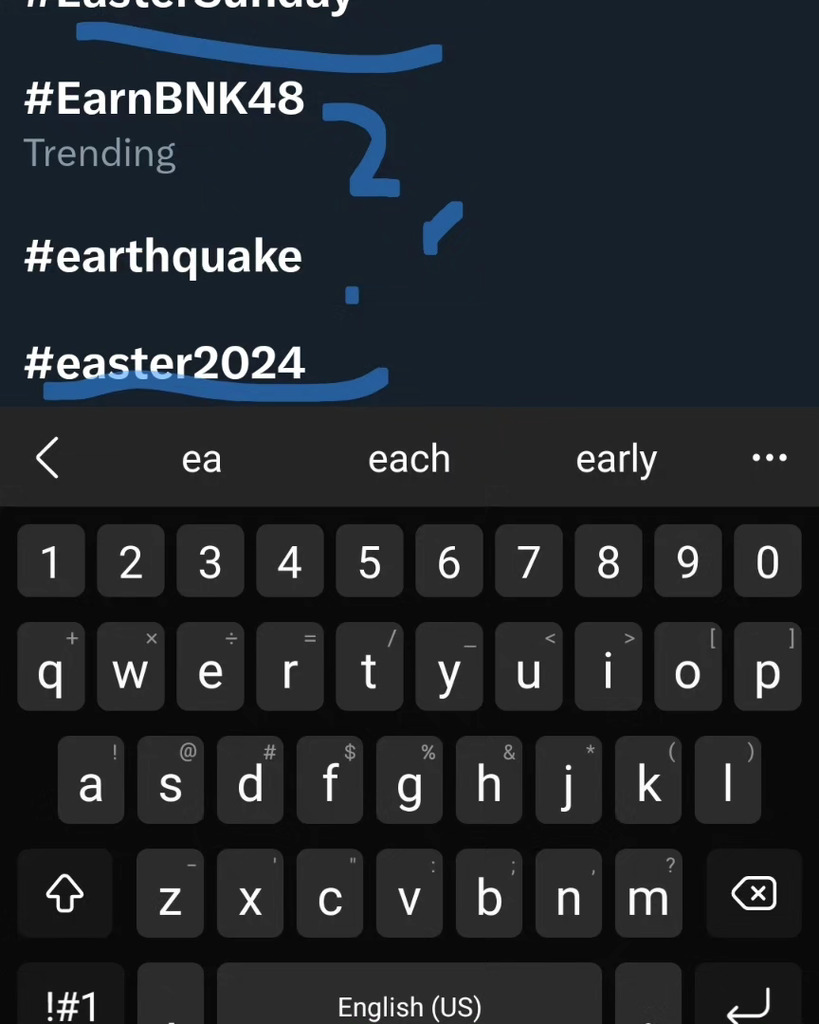Tap the backspace delete key
Image resolution: width=819 pixels, height=1024 pixels.
click(754, 893)
